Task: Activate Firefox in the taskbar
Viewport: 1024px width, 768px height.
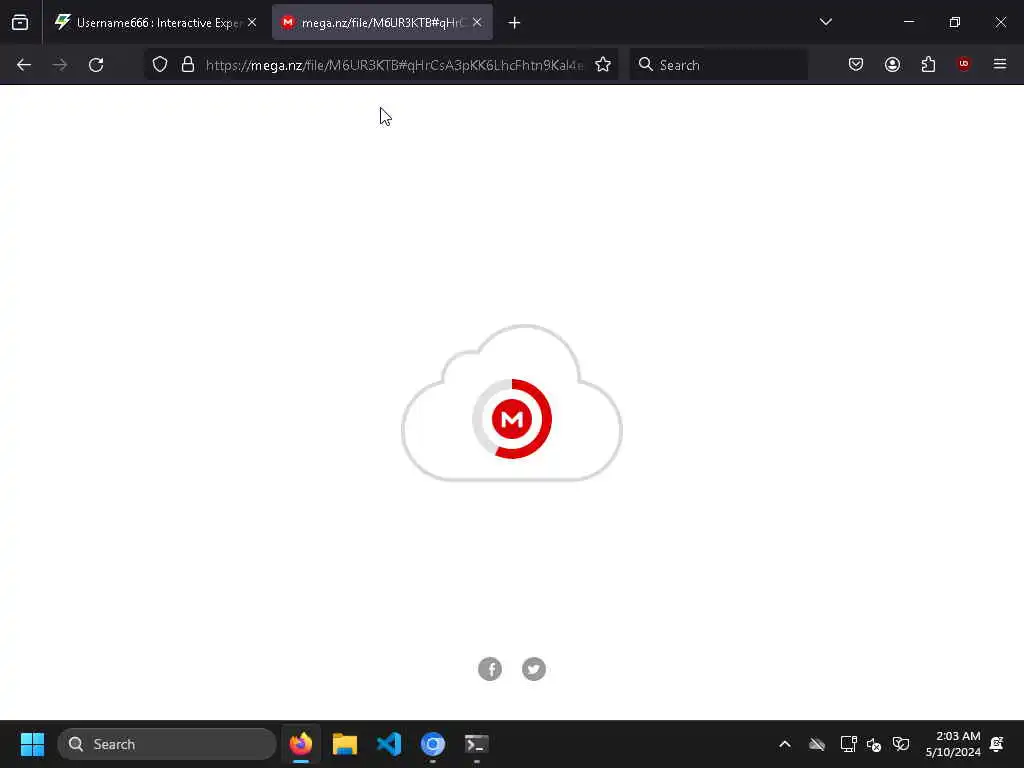Action: click(x=301, y=744)
